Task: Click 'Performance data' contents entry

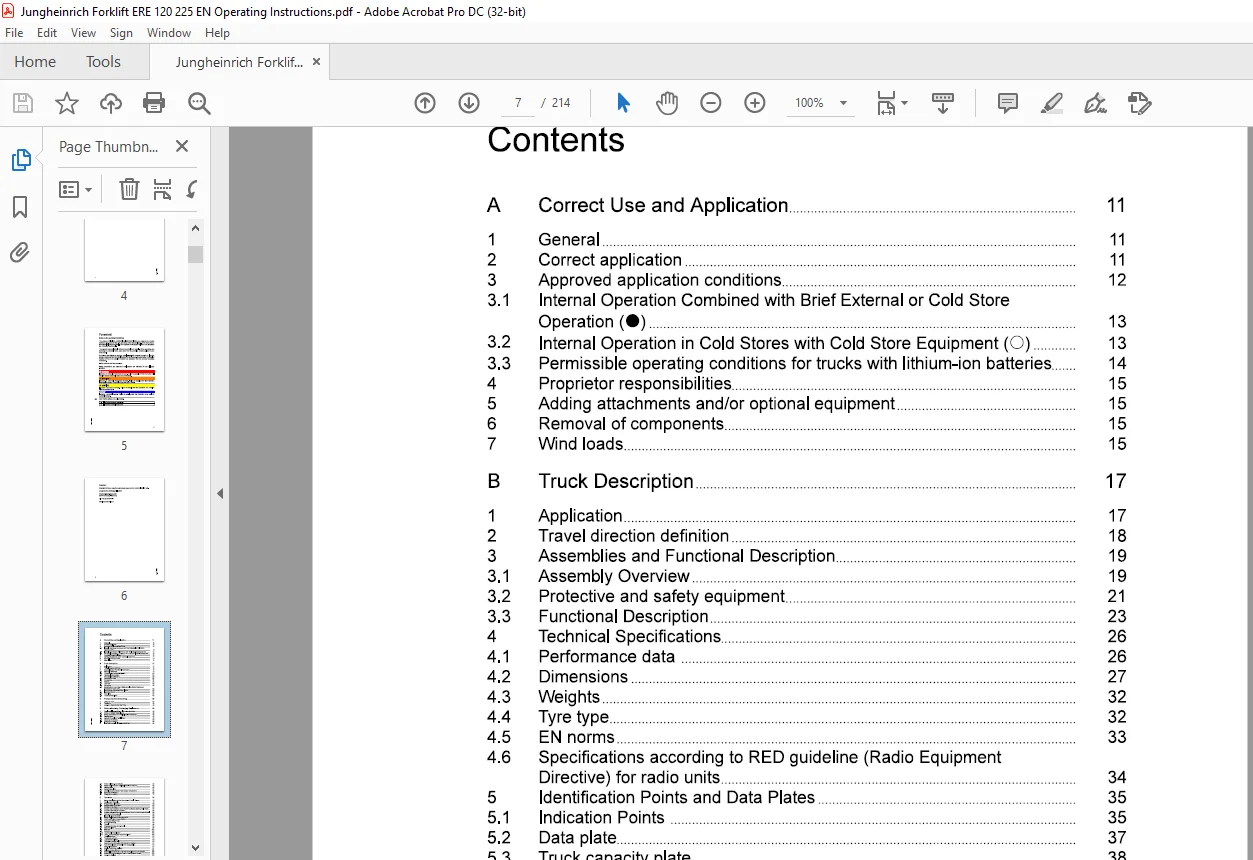Action: [x=607, y=657]
